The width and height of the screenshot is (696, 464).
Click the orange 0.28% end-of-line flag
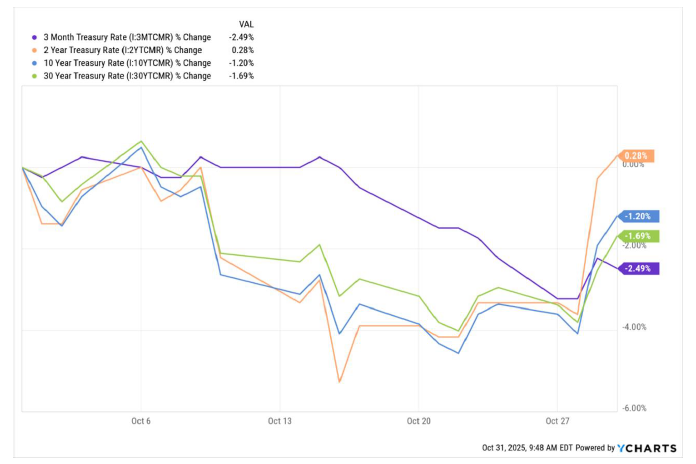637,156
